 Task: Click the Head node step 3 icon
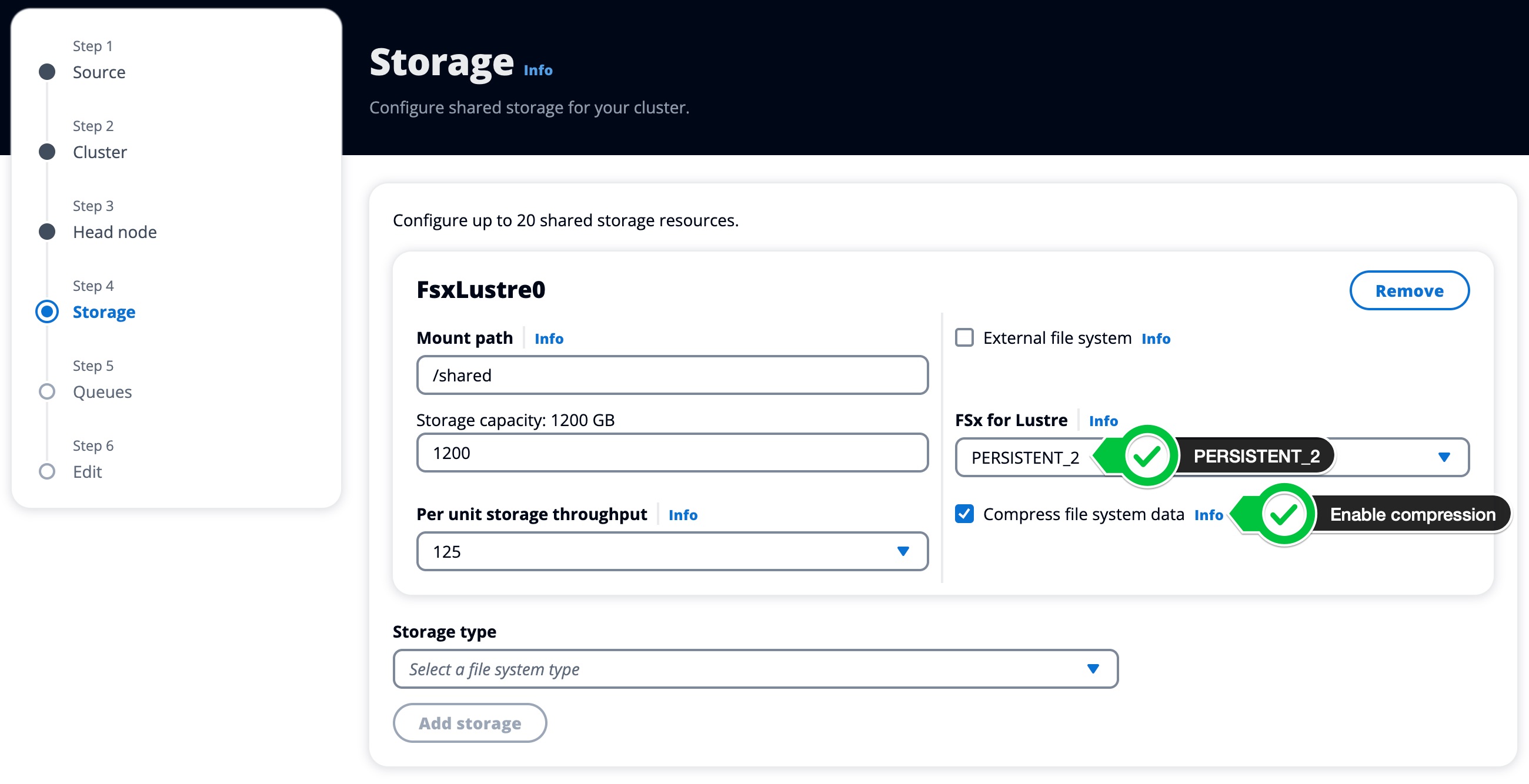[x=47, y=231]
